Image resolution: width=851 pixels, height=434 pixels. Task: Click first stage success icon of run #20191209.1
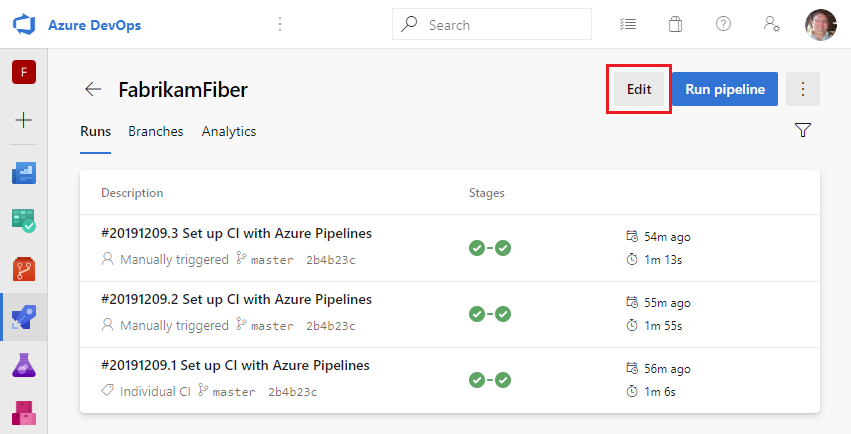point(477,380)
